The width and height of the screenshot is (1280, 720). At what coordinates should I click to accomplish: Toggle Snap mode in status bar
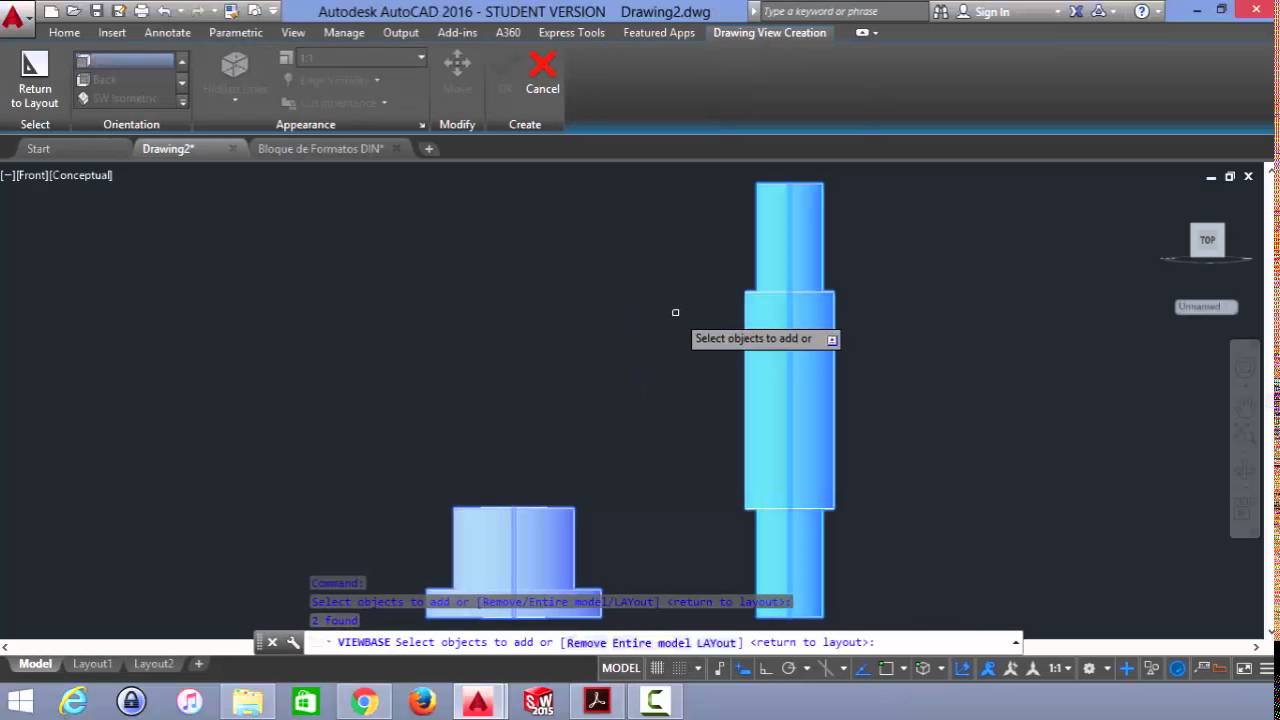pyautogui.click(x=679, y=668)
